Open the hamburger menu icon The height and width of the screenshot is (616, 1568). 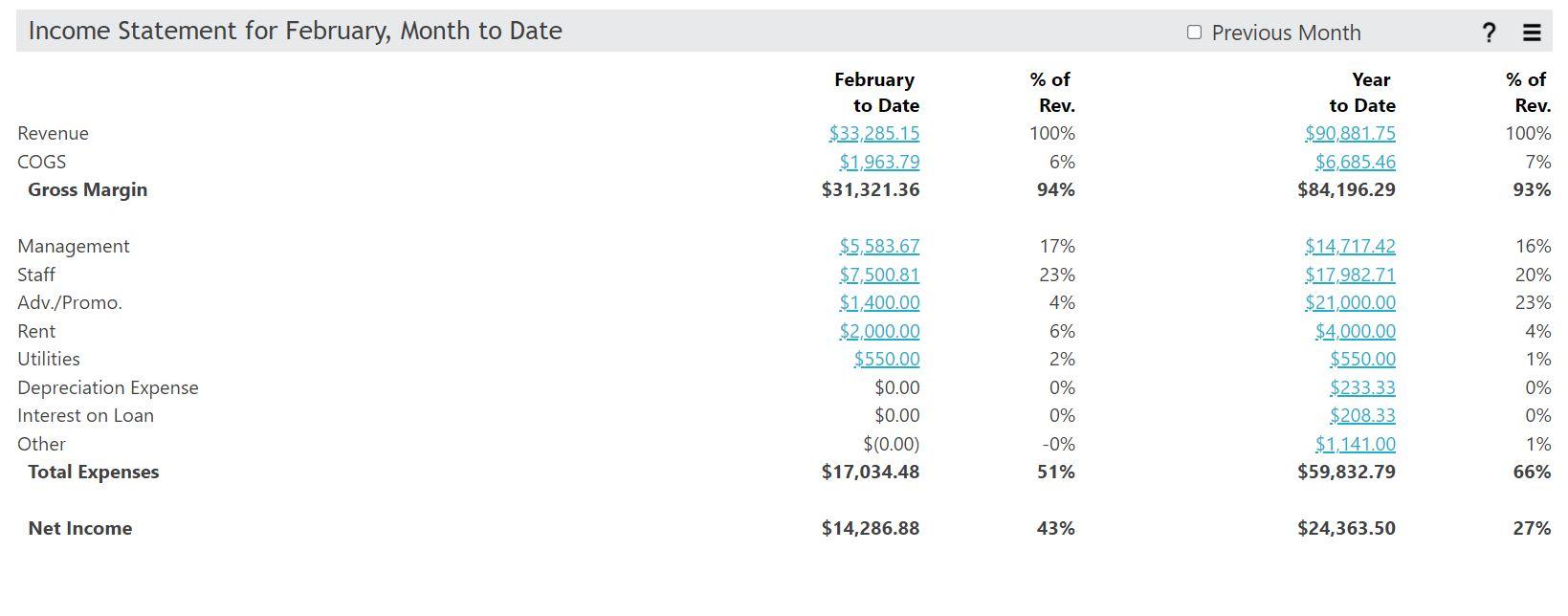pyautogui.click(x=1531, y=32)
